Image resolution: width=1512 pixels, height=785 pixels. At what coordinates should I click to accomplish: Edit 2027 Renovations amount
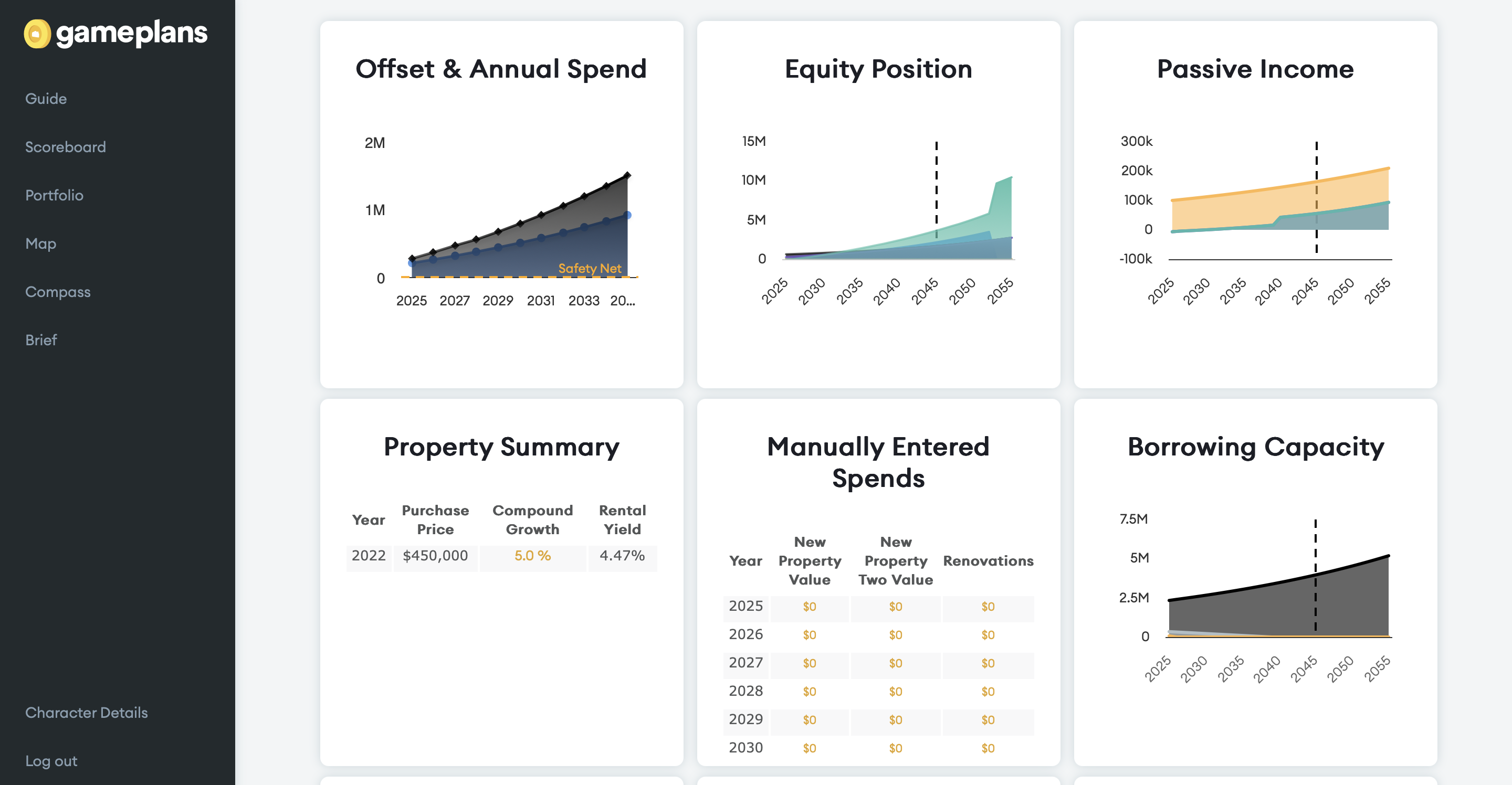(988, 663)
